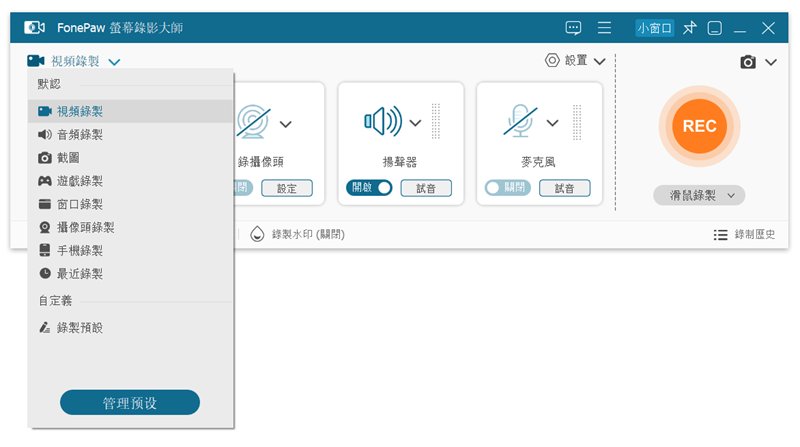Viewport: 800px width, 447px height.
Task: Open the 滑鼠錄製 mouse recording dropdown
Action: [x=699, y=195]
